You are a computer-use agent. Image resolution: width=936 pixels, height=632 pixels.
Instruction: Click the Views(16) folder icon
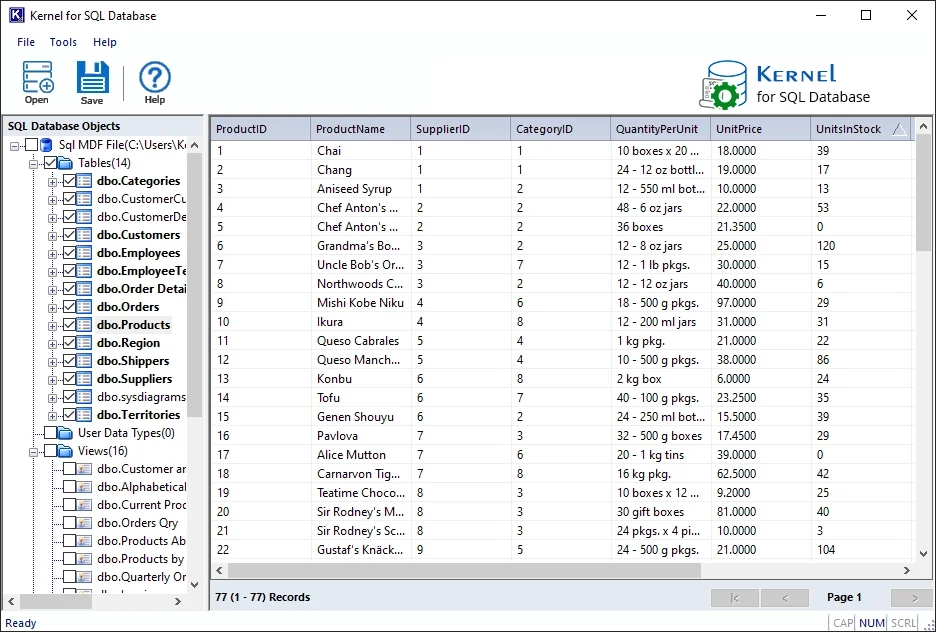(x=66, y=451)
